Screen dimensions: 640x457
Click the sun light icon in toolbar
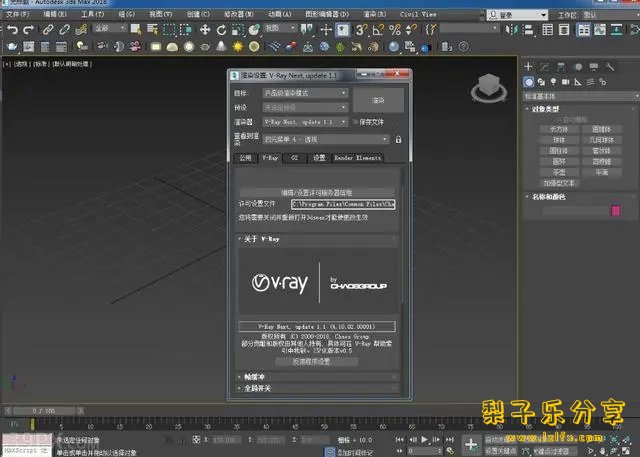point(238,47)
